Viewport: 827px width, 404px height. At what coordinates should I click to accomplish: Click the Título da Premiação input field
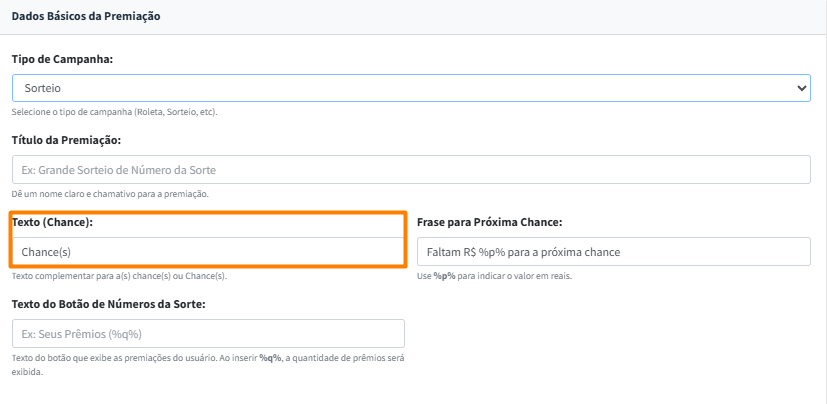pyautogui.click(x=410, y=170)
